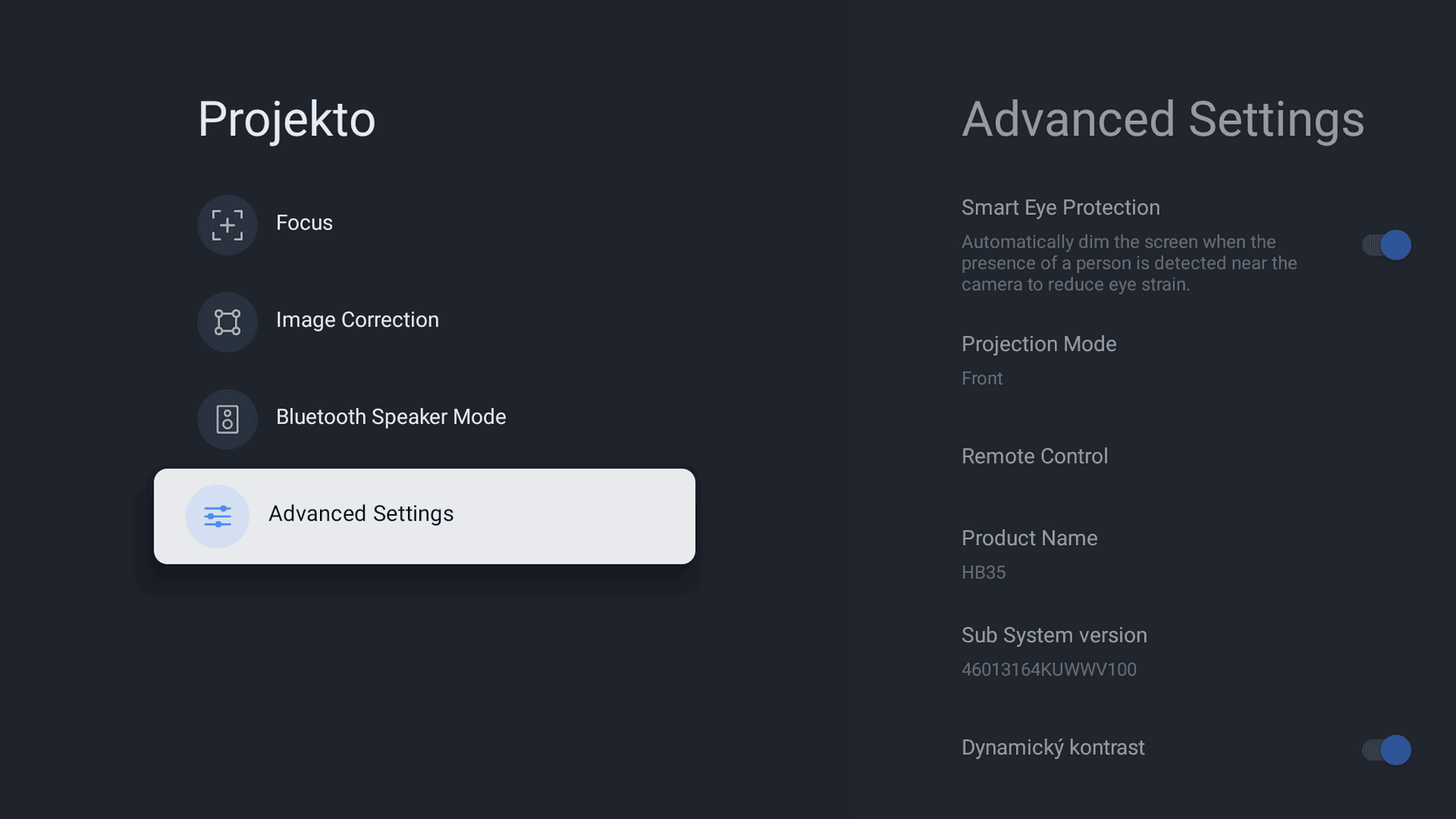Click the Focus crosshair icon
Screen dimensions: 1456x819
(x=227, y=225)
